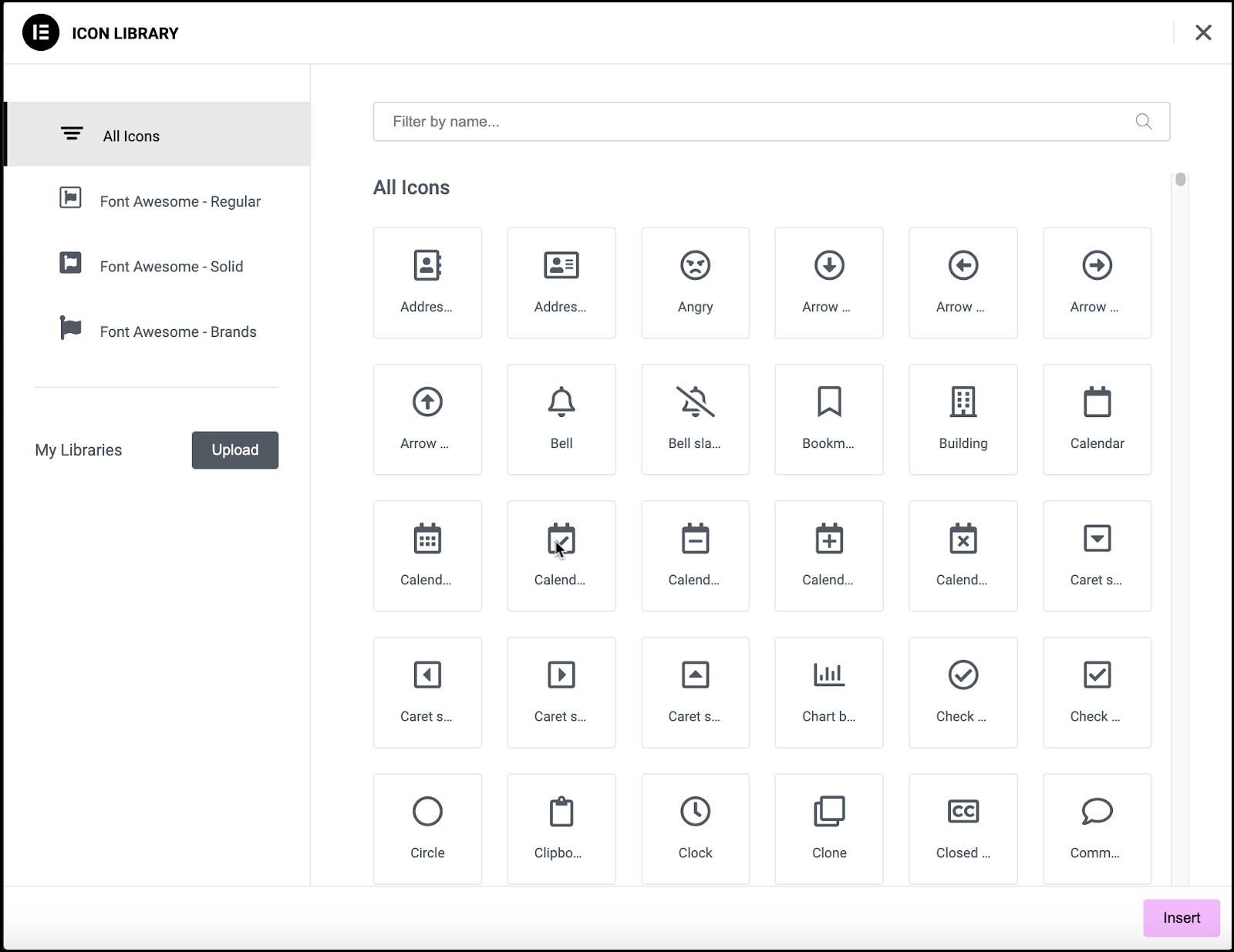Select the Clone icon tile

(829, 829)
